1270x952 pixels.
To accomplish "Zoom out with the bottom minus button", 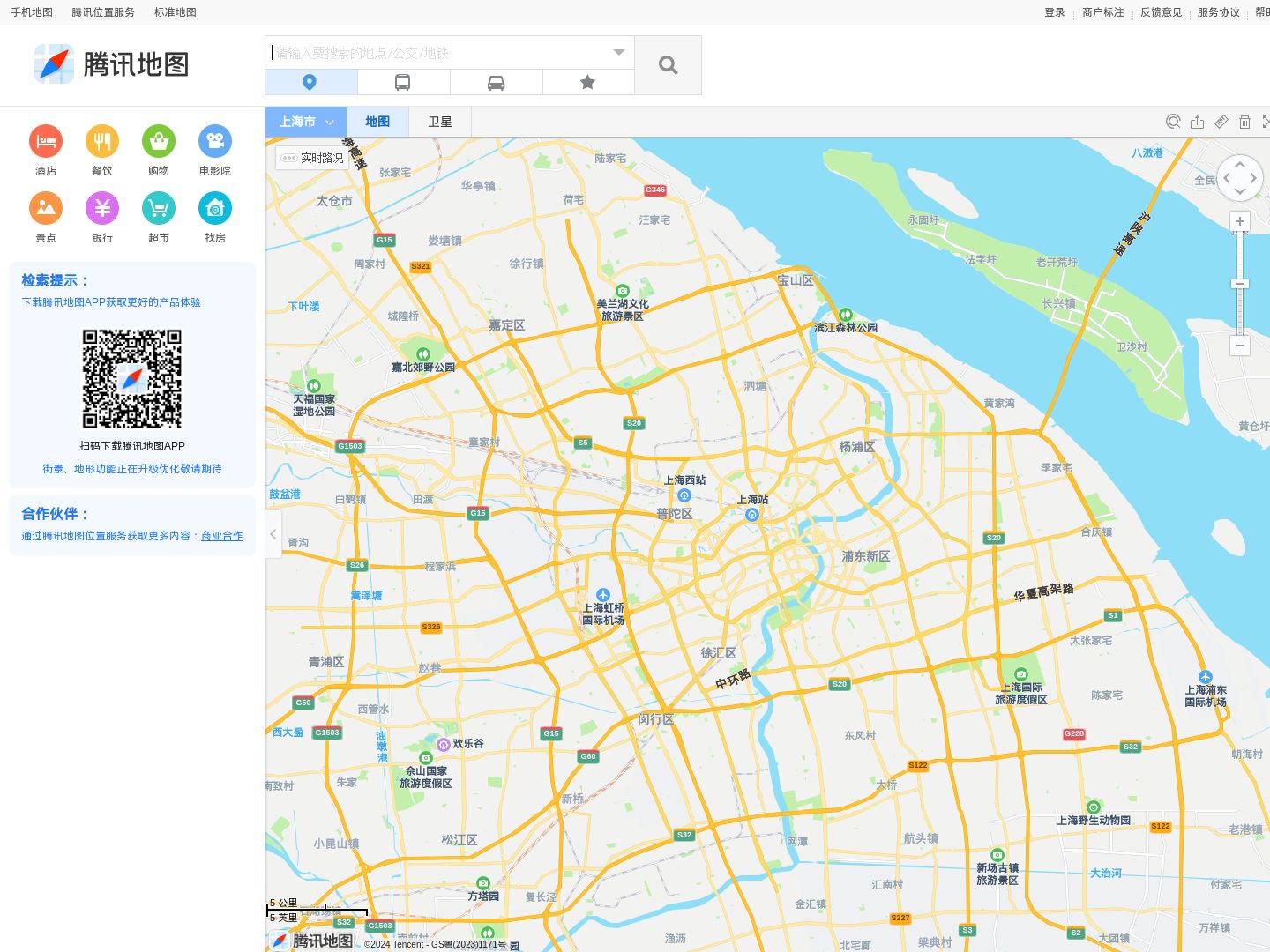I will (x=1240, y=346).
